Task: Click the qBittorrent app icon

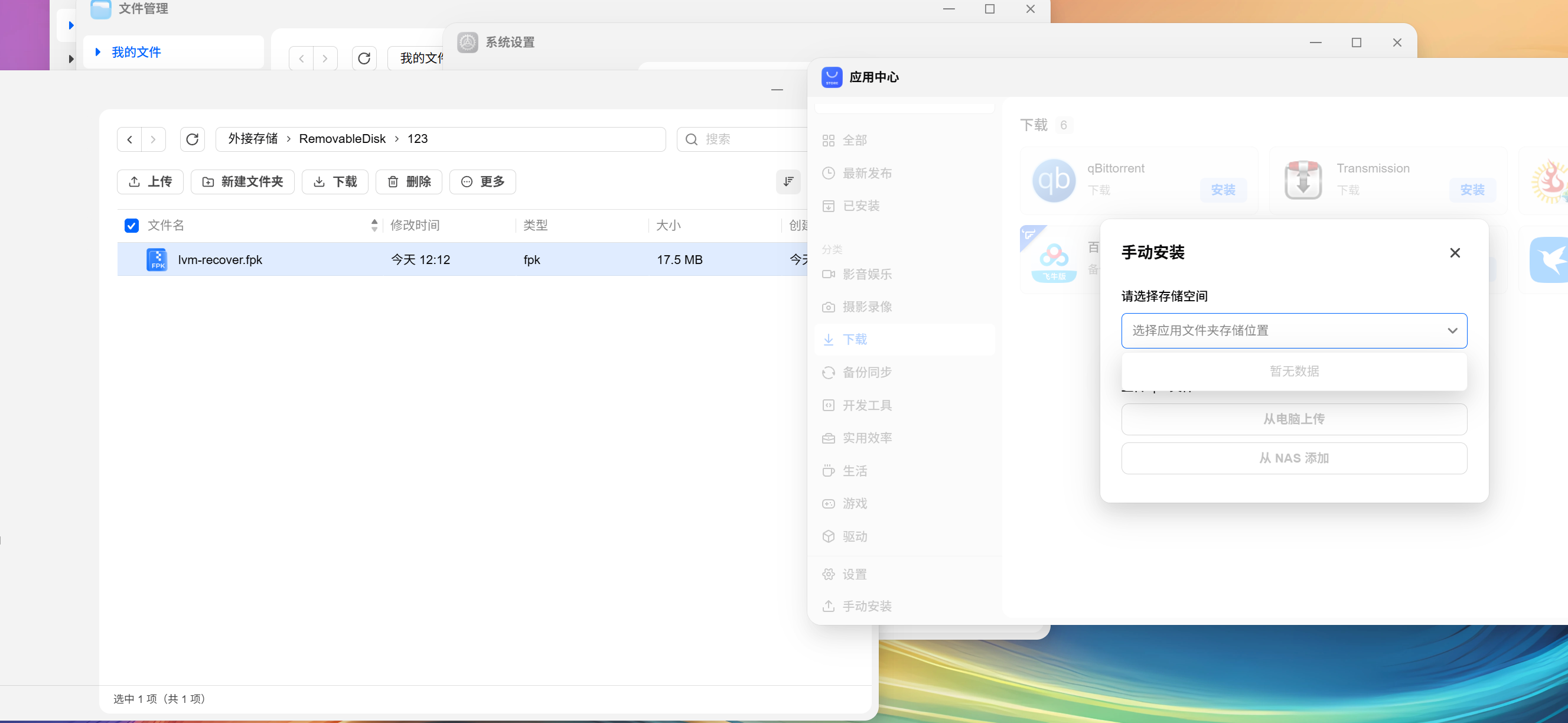Action: point(1054,181)
